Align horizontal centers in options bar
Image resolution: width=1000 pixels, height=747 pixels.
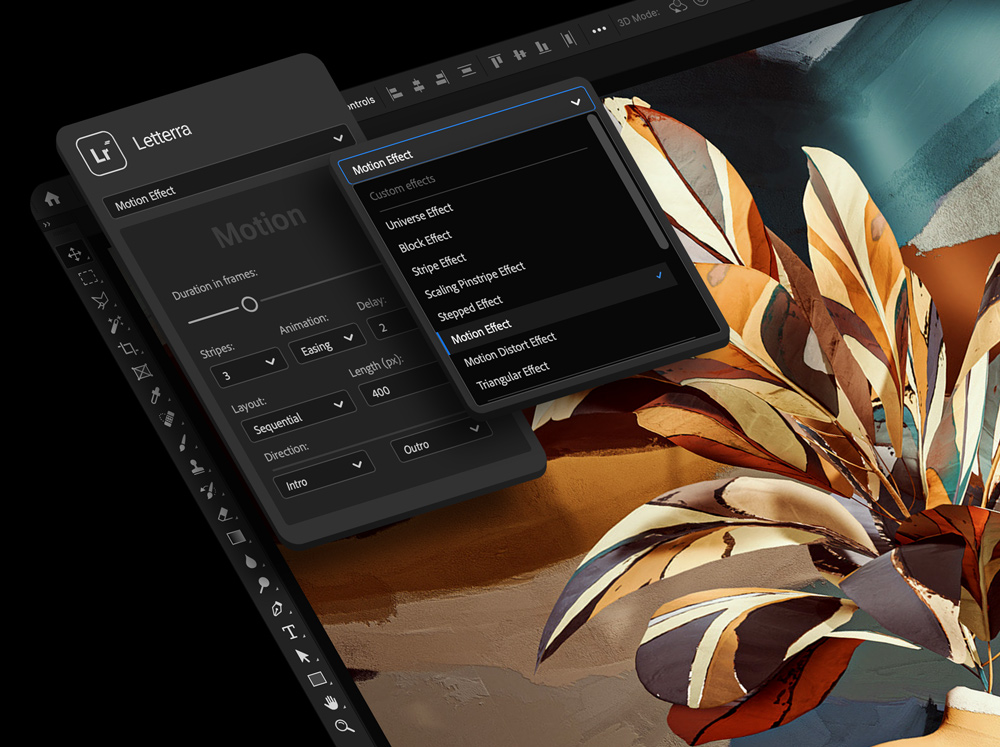pyautogui.click(x=418, y=85)
